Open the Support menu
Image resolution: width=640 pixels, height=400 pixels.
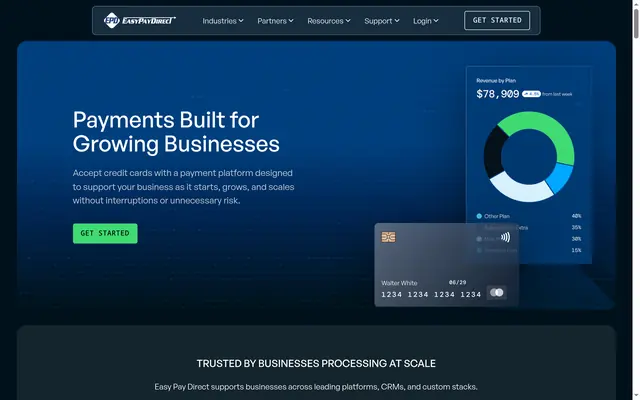click(382, 21)
